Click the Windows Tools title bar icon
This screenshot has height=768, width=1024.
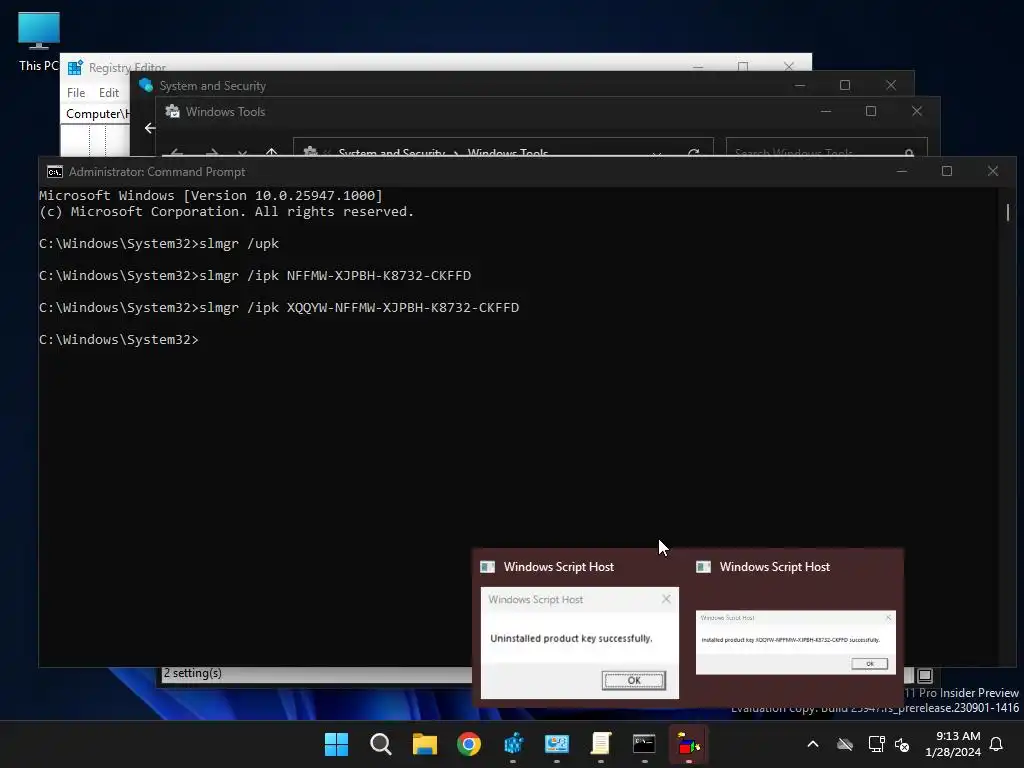(172, 112)
